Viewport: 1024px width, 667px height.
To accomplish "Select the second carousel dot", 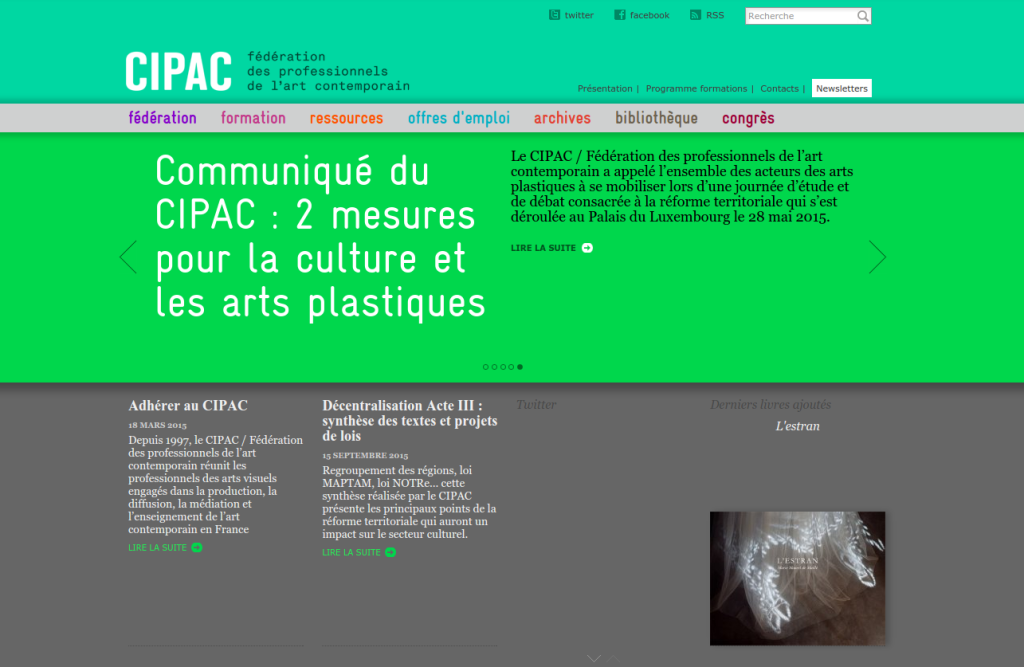I will pos(494,367).
